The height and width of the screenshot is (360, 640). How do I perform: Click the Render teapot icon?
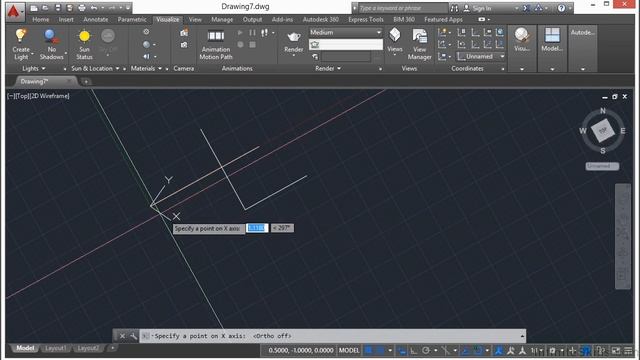pos(293,37)
